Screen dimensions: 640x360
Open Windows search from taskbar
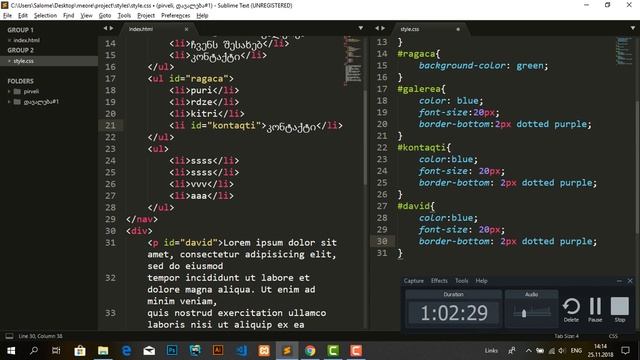pos(34,351)
